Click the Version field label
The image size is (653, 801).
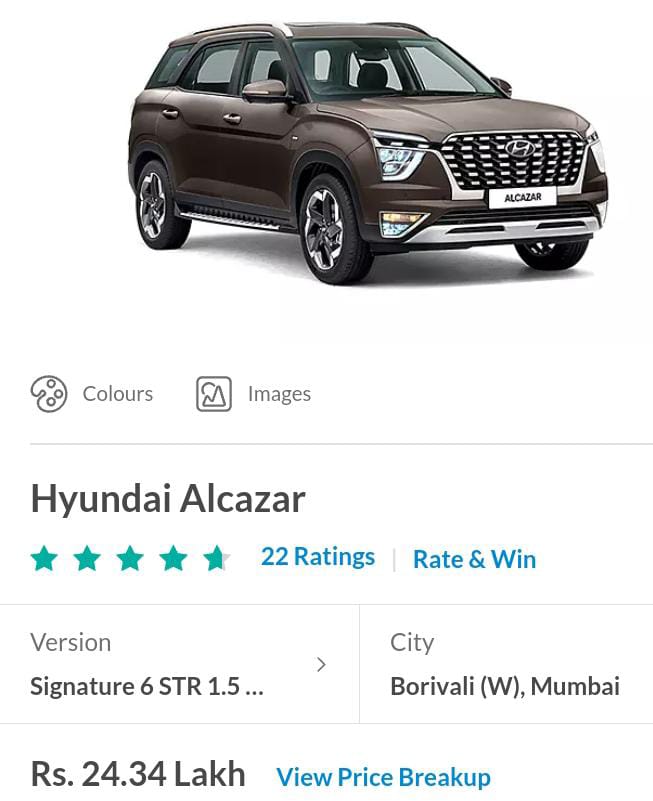pyautogui.click(x=71, y=643)
